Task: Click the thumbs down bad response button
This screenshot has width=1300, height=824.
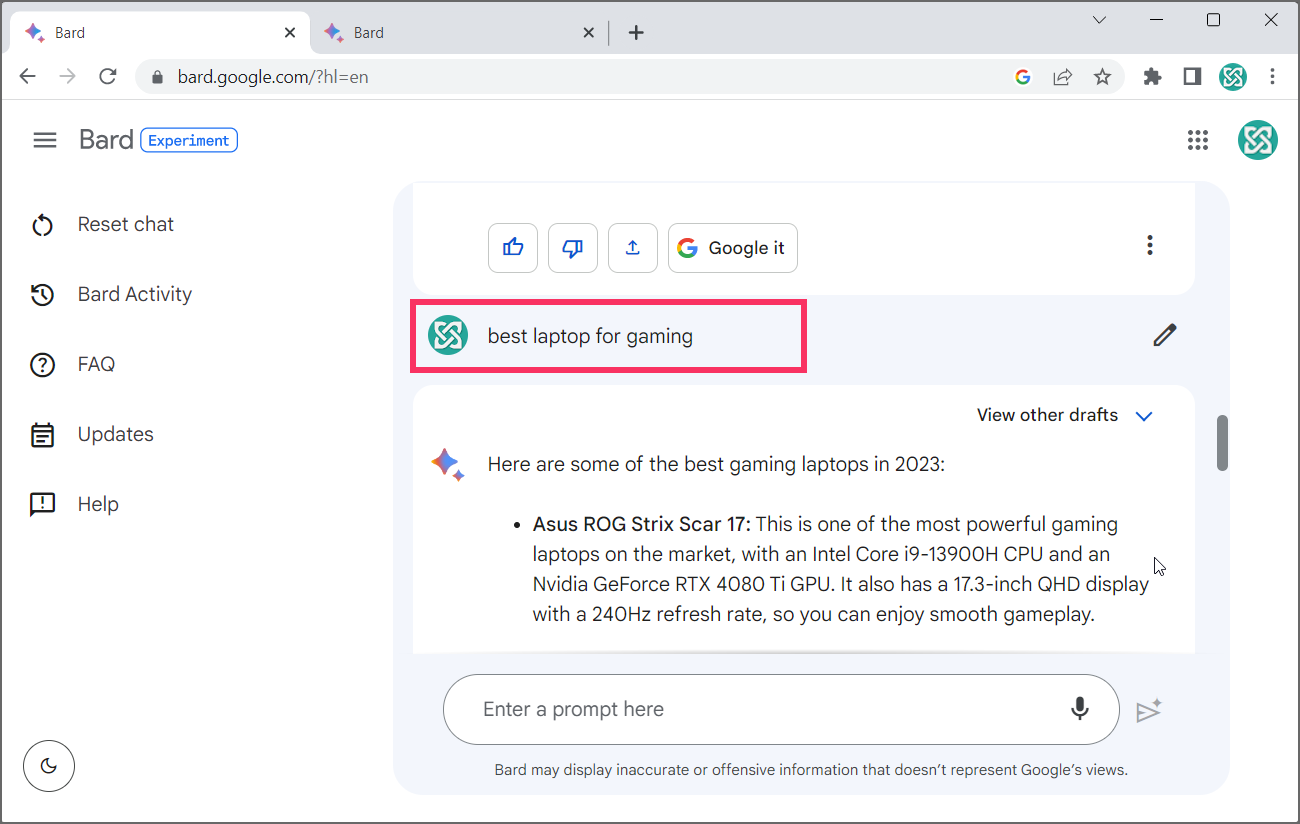Action: pos(573,248)
